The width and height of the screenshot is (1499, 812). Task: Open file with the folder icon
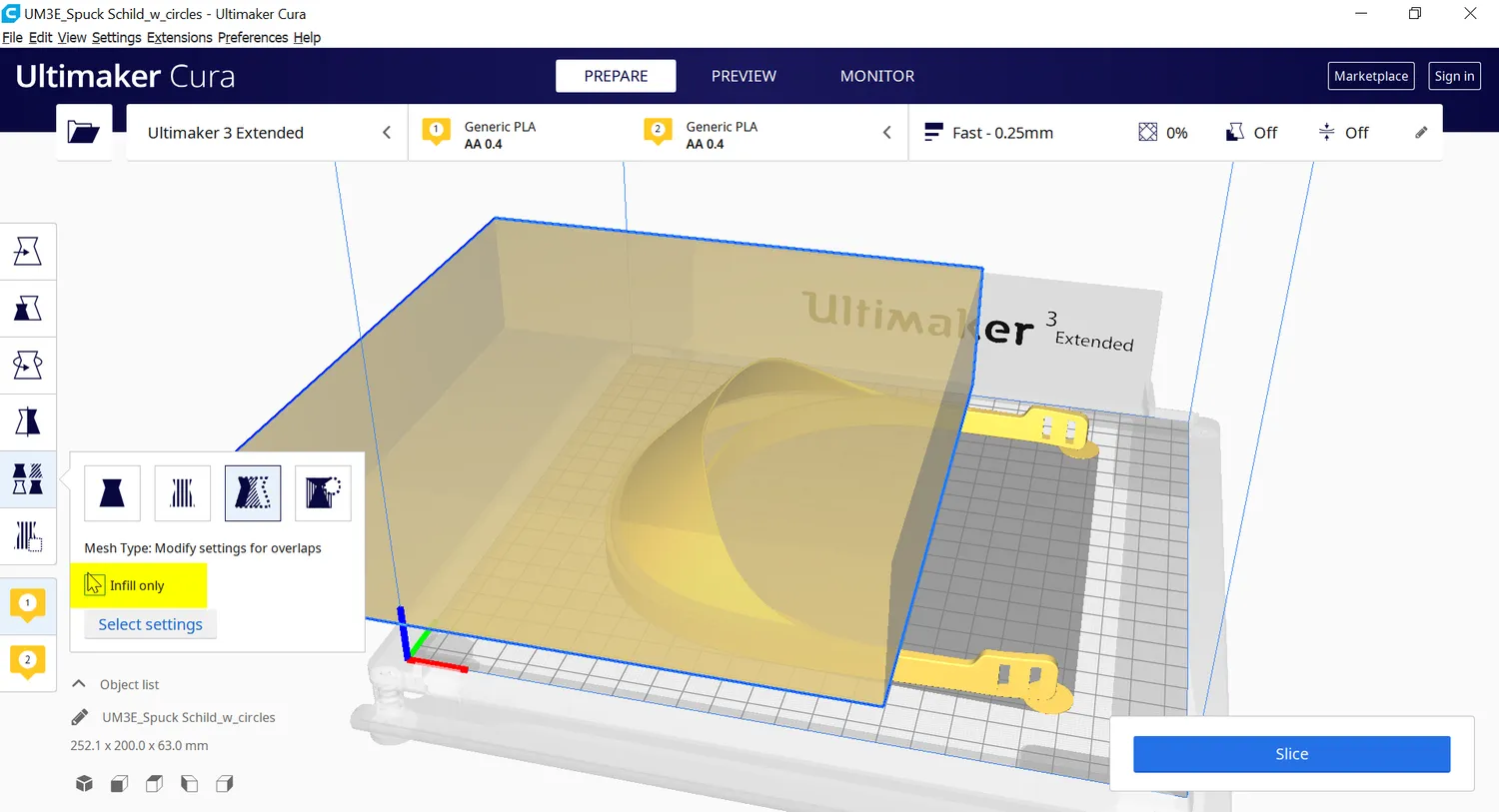click(84, 132)
